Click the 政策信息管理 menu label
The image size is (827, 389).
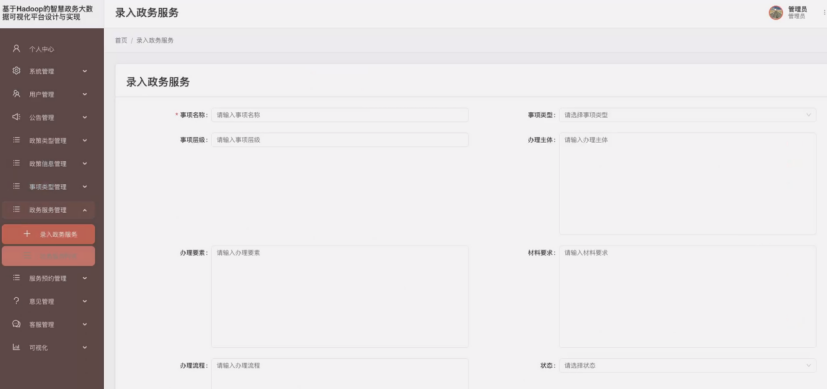click(48, 164)
